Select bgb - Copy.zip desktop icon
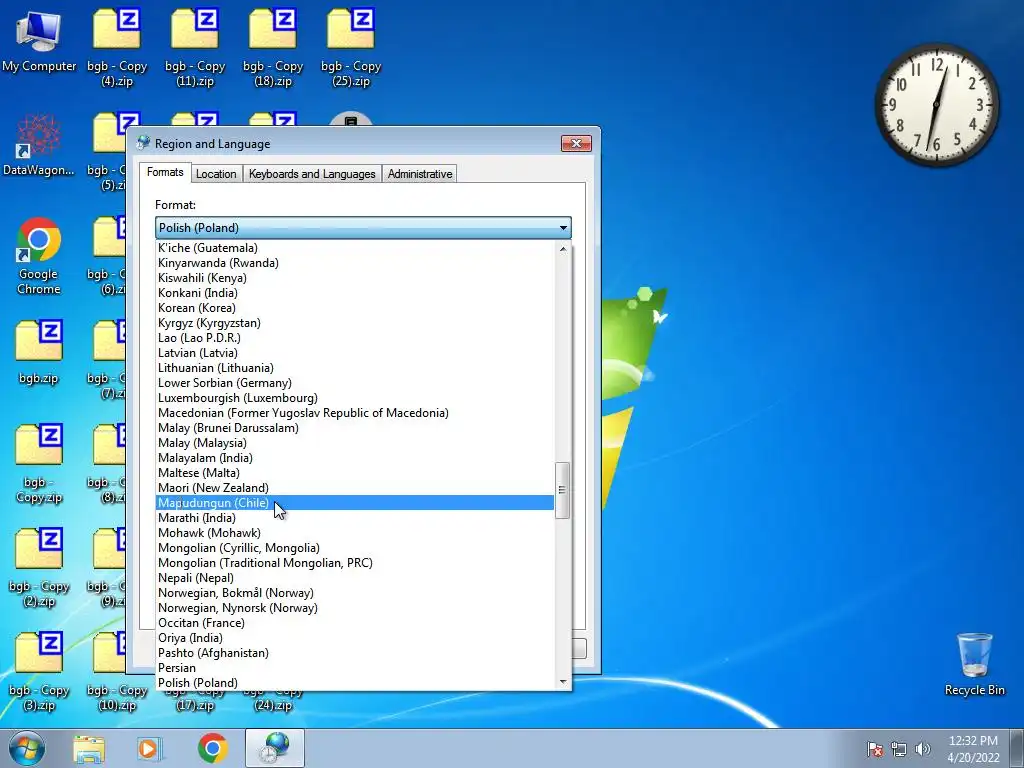This screenshot has width=1024, height=768. coord(39,464)
